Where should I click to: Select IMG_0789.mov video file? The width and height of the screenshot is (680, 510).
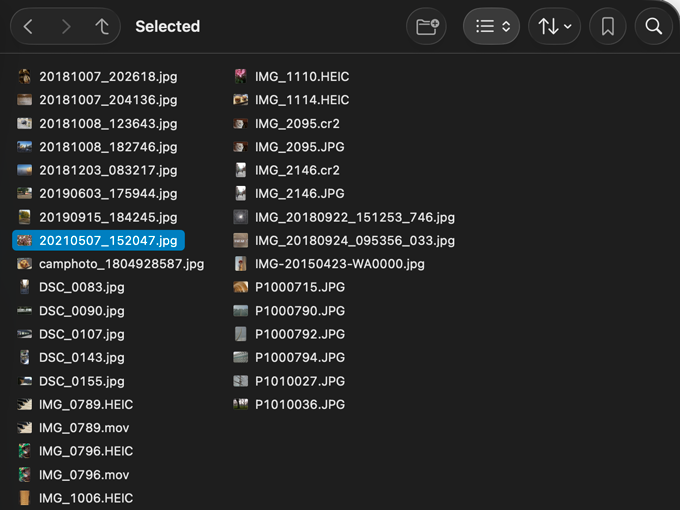point(84,428)
